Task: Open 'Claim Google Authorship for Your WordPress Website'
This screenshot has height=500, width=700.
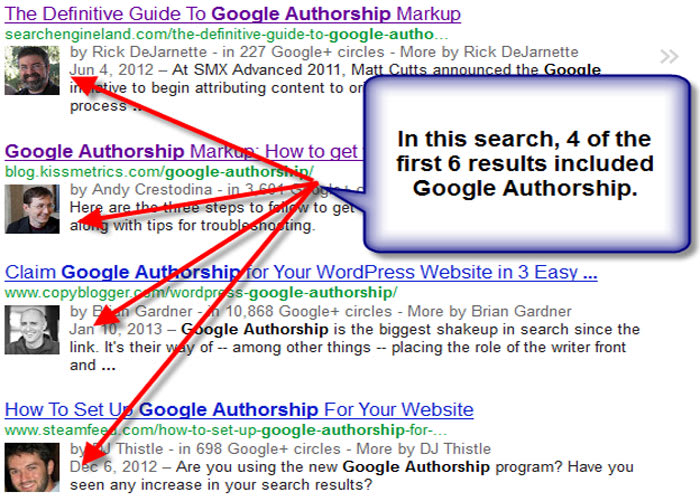Action: tap(301, 272)
